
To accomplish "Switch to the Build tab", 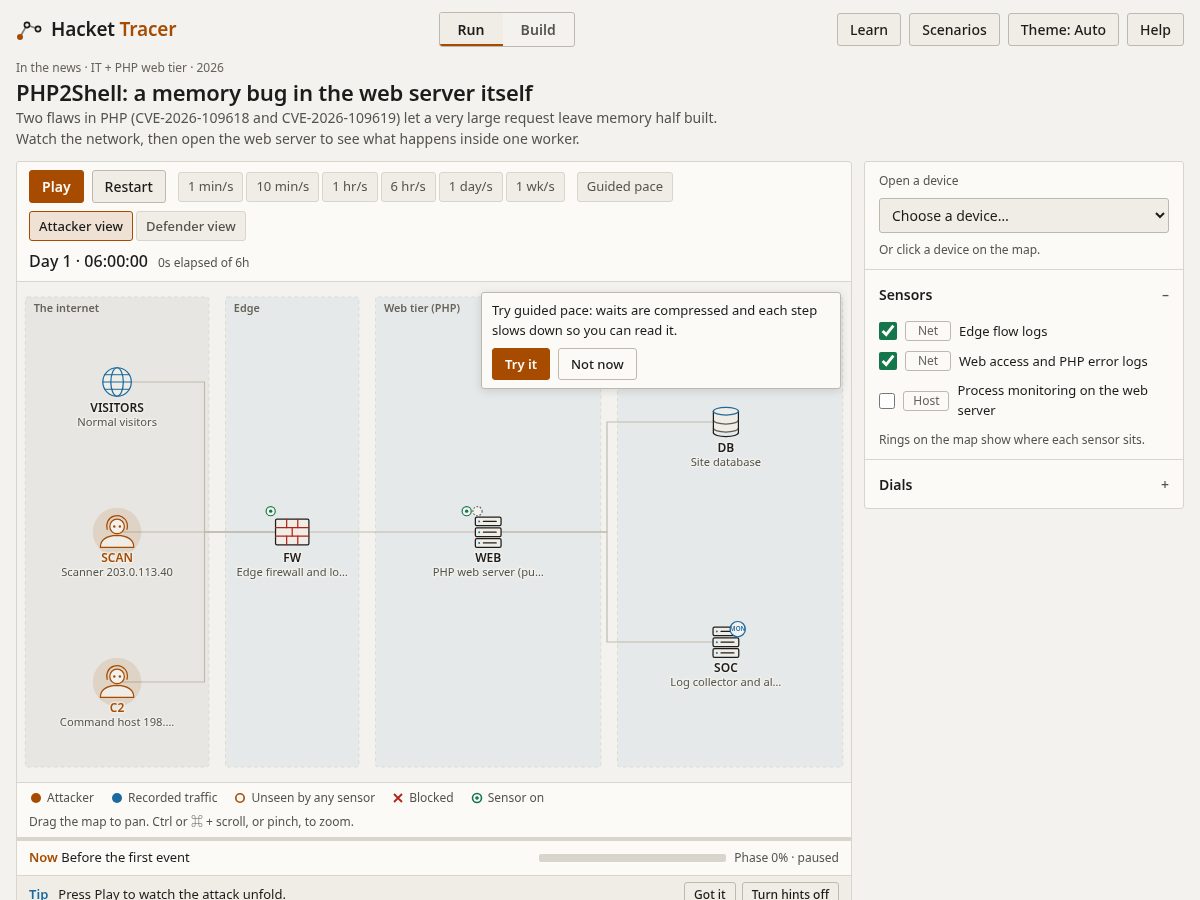I will 538,30.
